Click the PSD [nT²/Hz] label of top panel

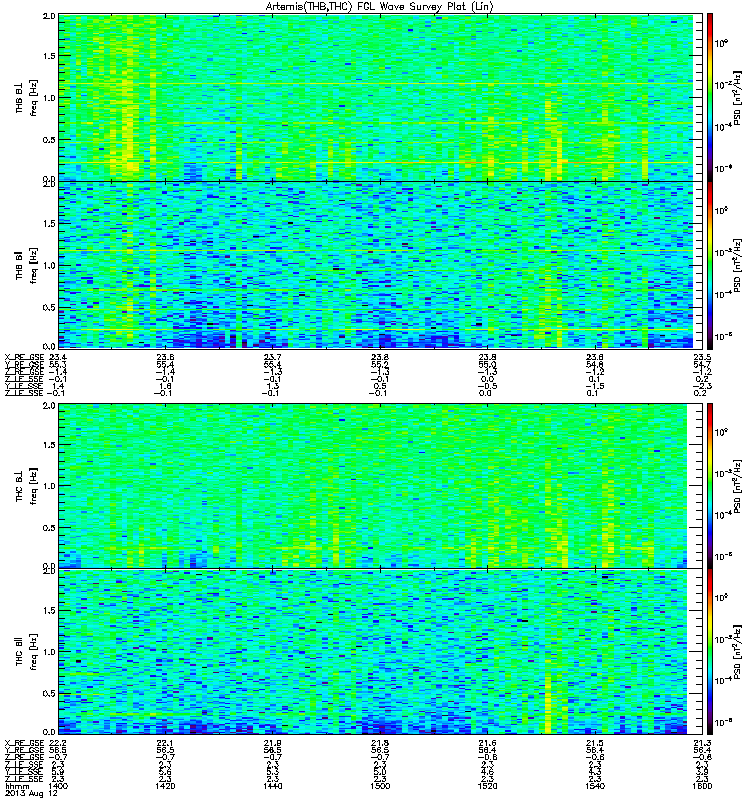click(x=737, y=97)
